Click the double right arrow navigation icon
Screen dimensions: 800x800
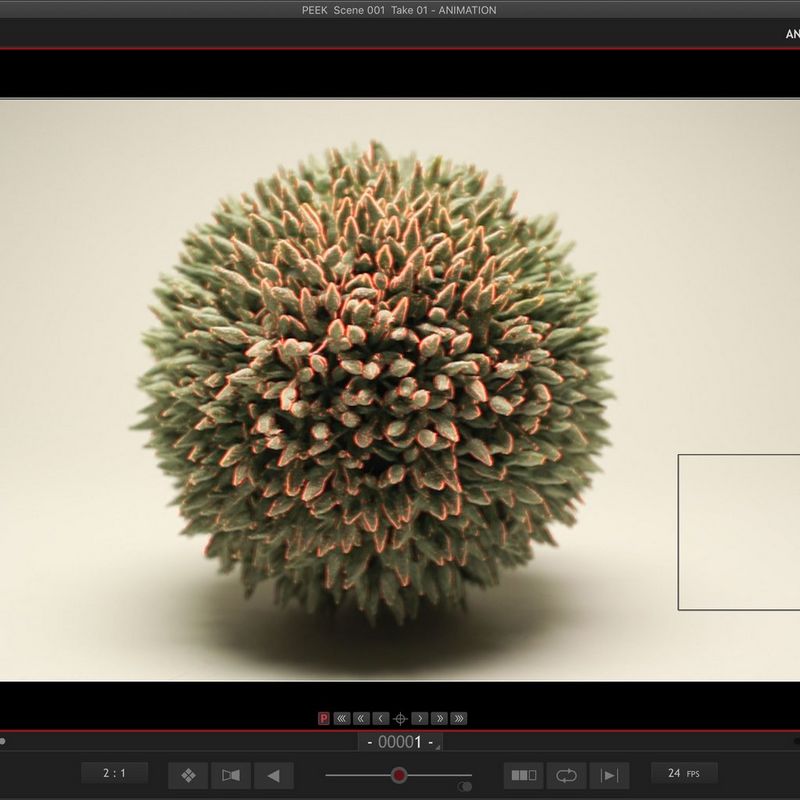440,717
